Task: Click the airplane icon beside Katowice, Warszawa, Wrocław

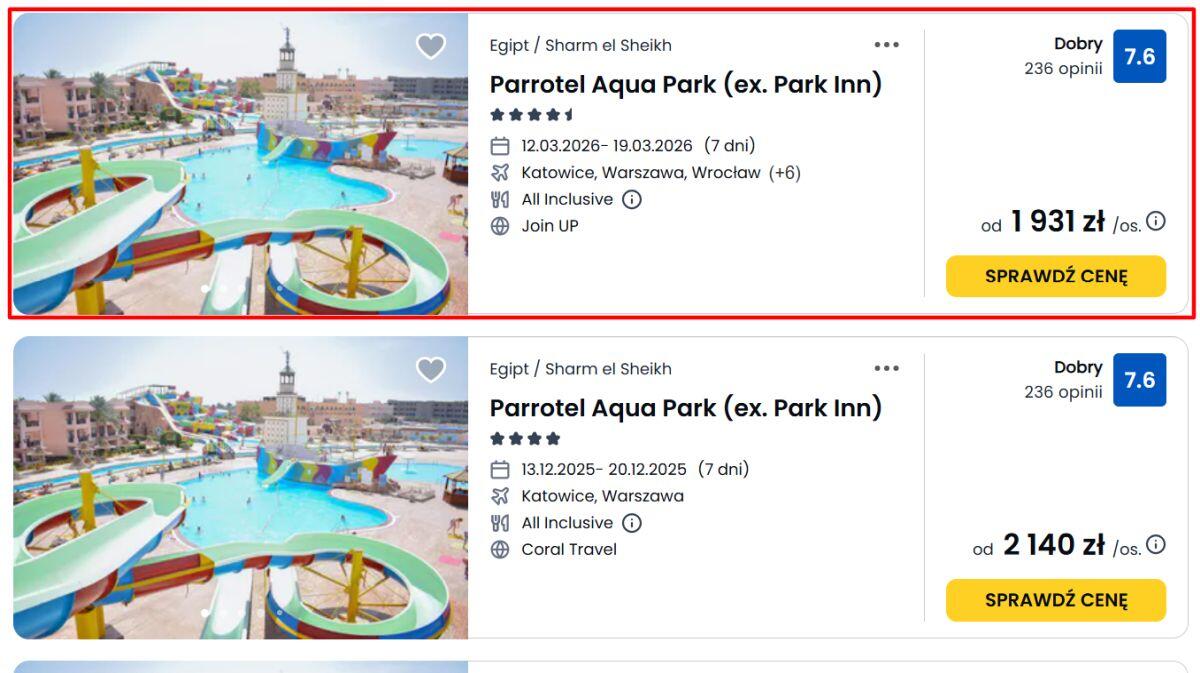Action: tap(500, 173)
